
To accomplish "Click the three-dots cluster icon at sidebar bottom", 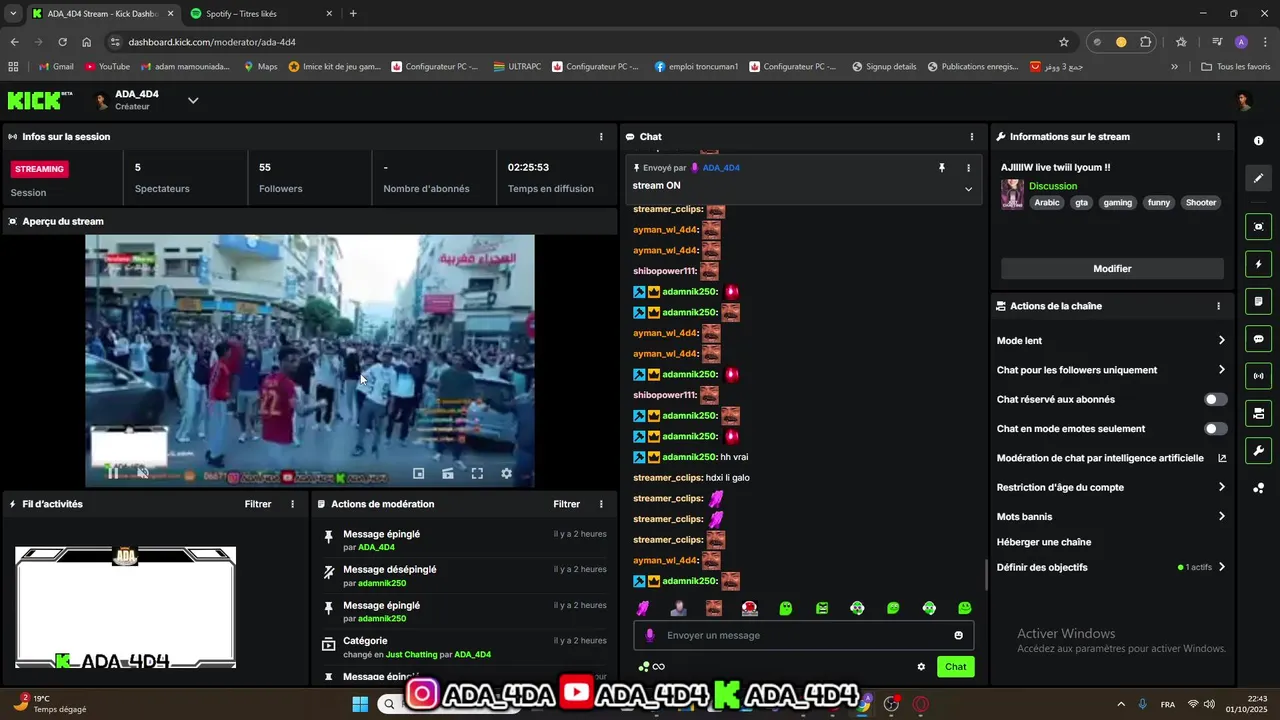I will click(1258, 488).
